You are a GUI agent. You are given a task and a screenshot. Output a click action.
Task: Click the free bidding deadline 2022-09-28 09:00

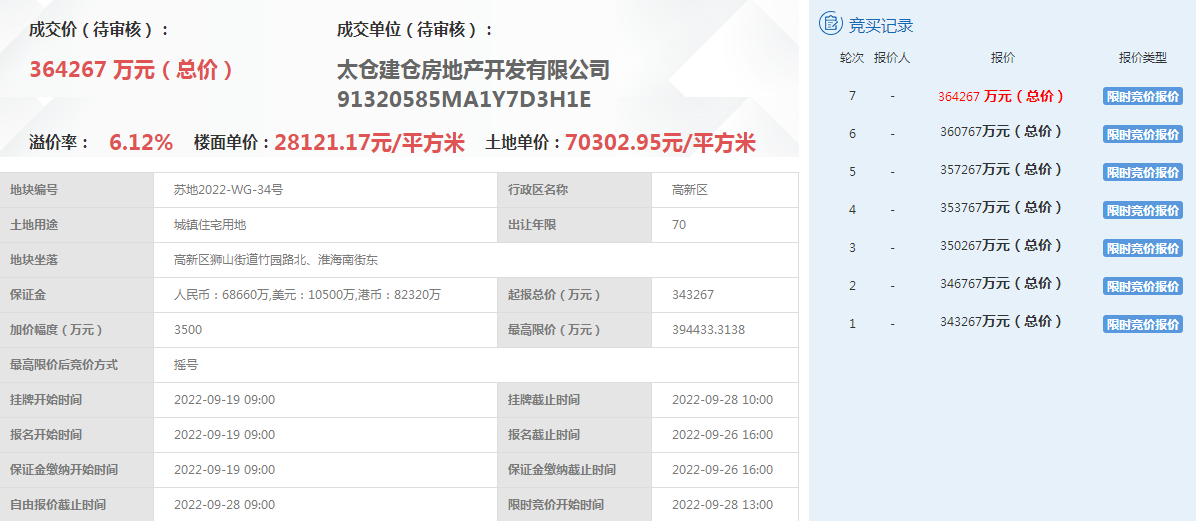click(224, 504)
